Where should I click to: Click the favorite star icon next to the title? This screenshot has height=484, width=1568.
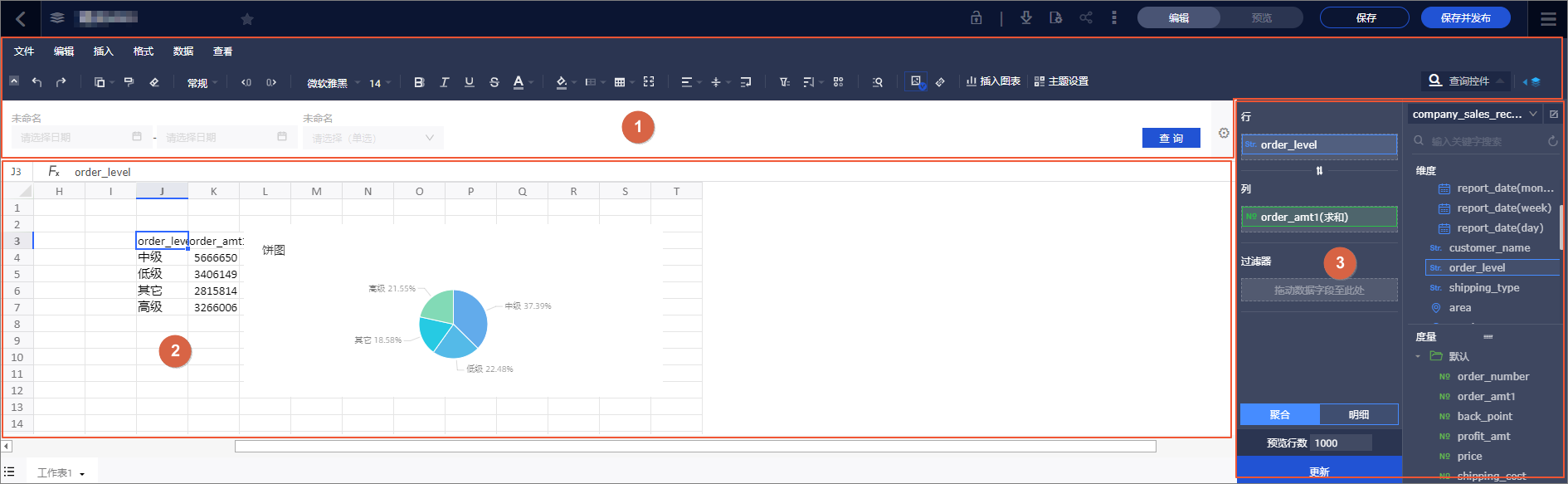click(246, 18)
